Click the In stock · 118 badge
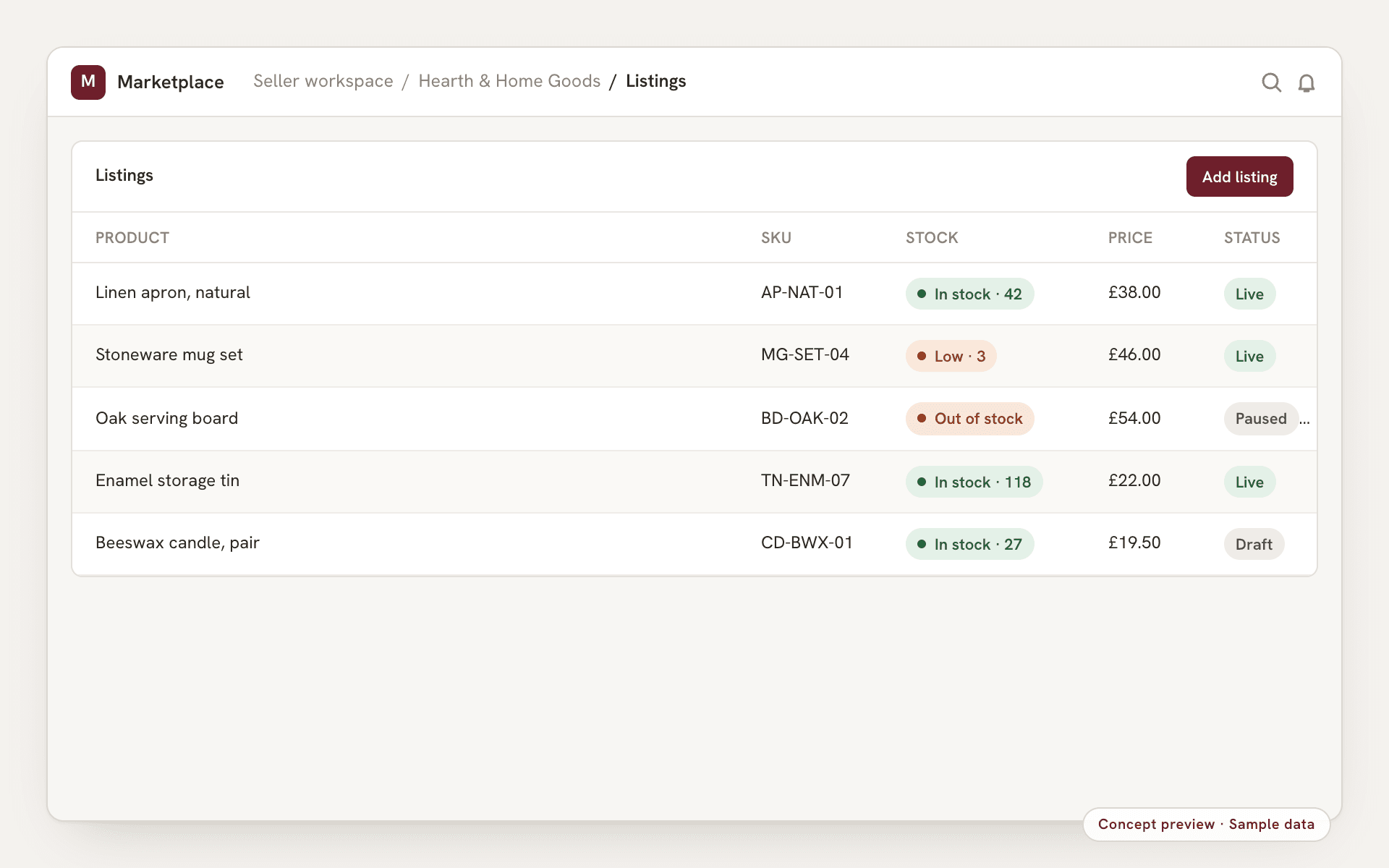 974,482
